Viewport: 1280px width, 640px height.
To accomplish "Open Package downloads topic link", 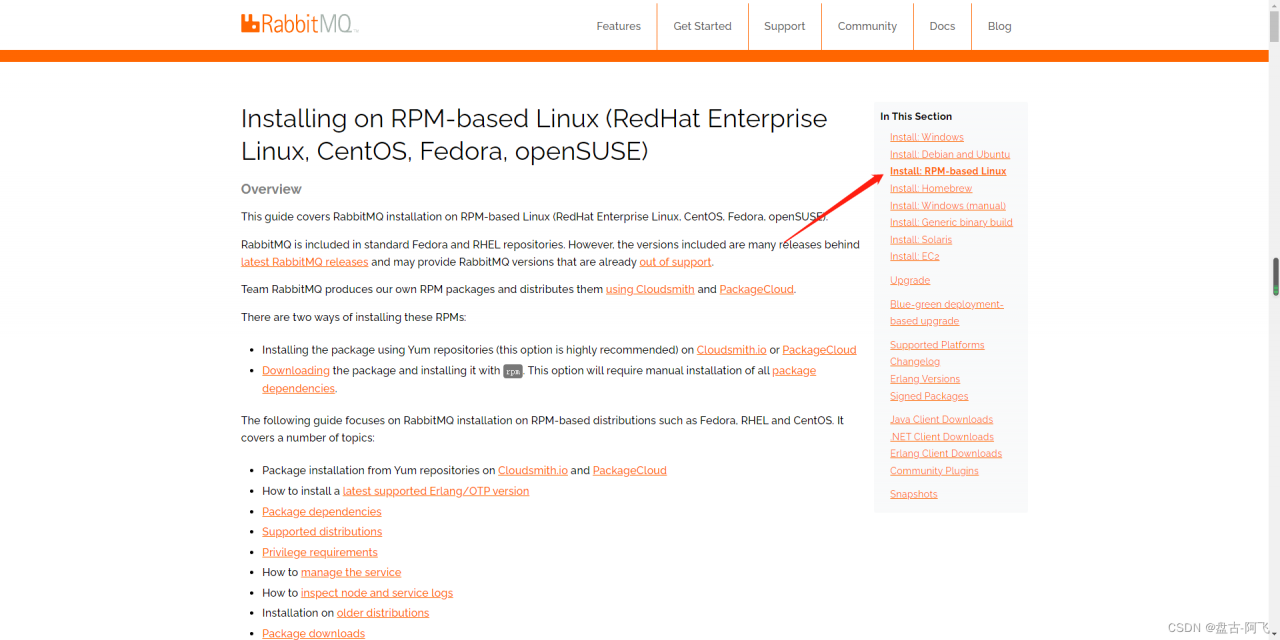I will click(314, 634).
